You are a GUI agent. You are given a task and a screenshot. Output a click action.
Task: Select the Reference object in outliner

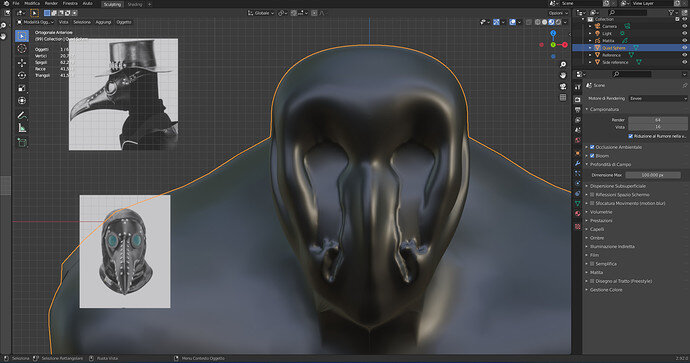[x=611, y=55]
